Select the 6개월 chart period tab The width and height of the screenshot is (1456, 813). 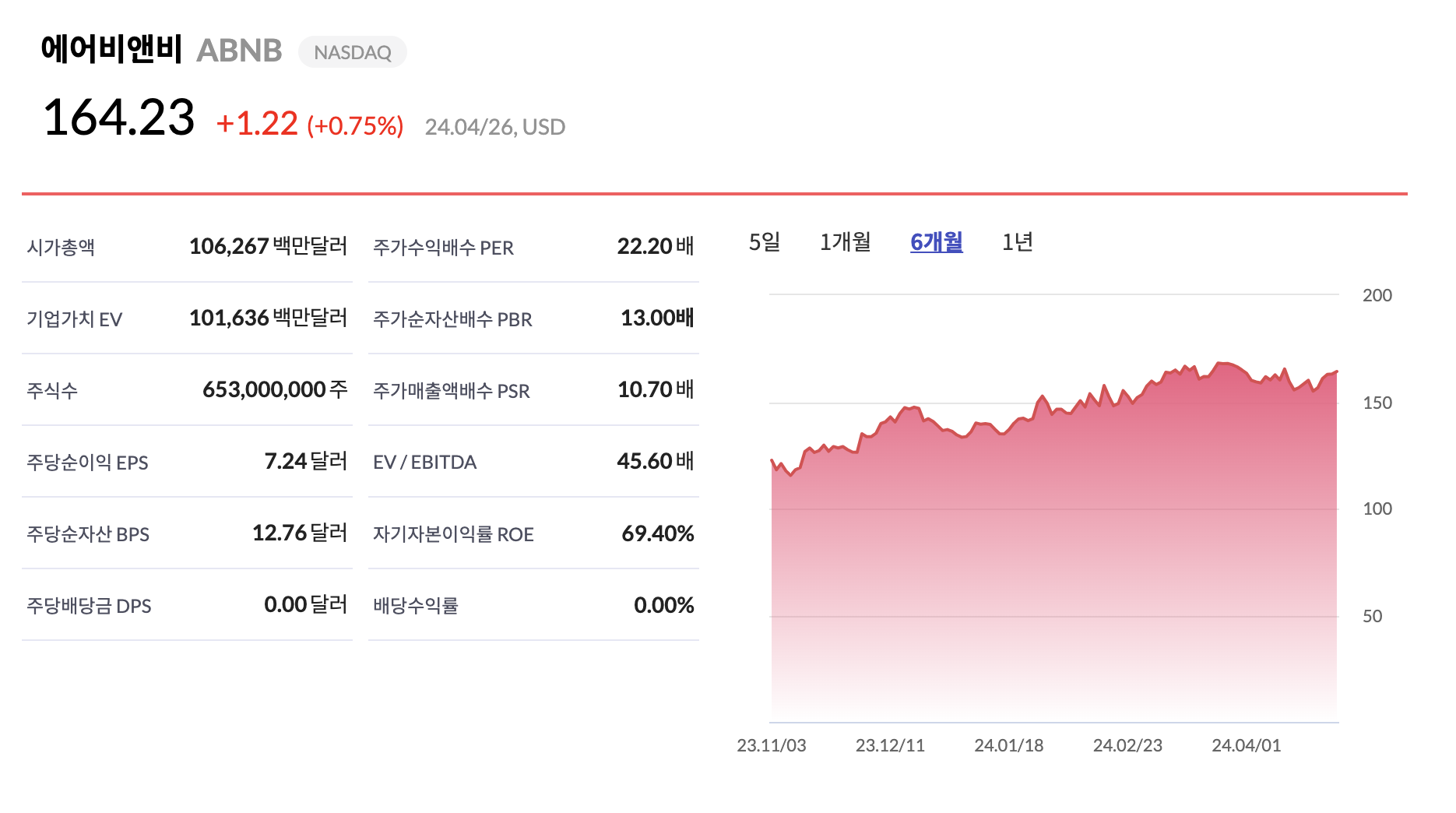pos(937,242)
